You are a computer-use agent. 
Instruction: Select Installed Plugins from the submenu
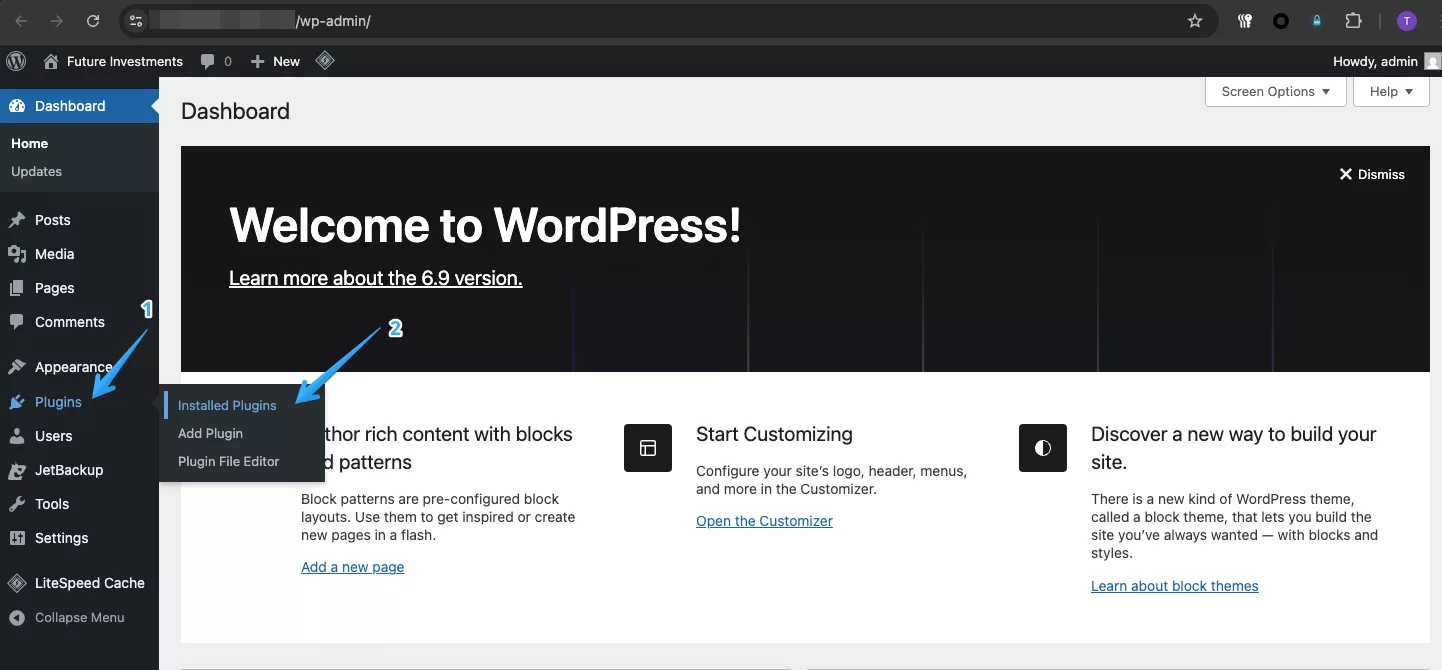pos(226,405)
